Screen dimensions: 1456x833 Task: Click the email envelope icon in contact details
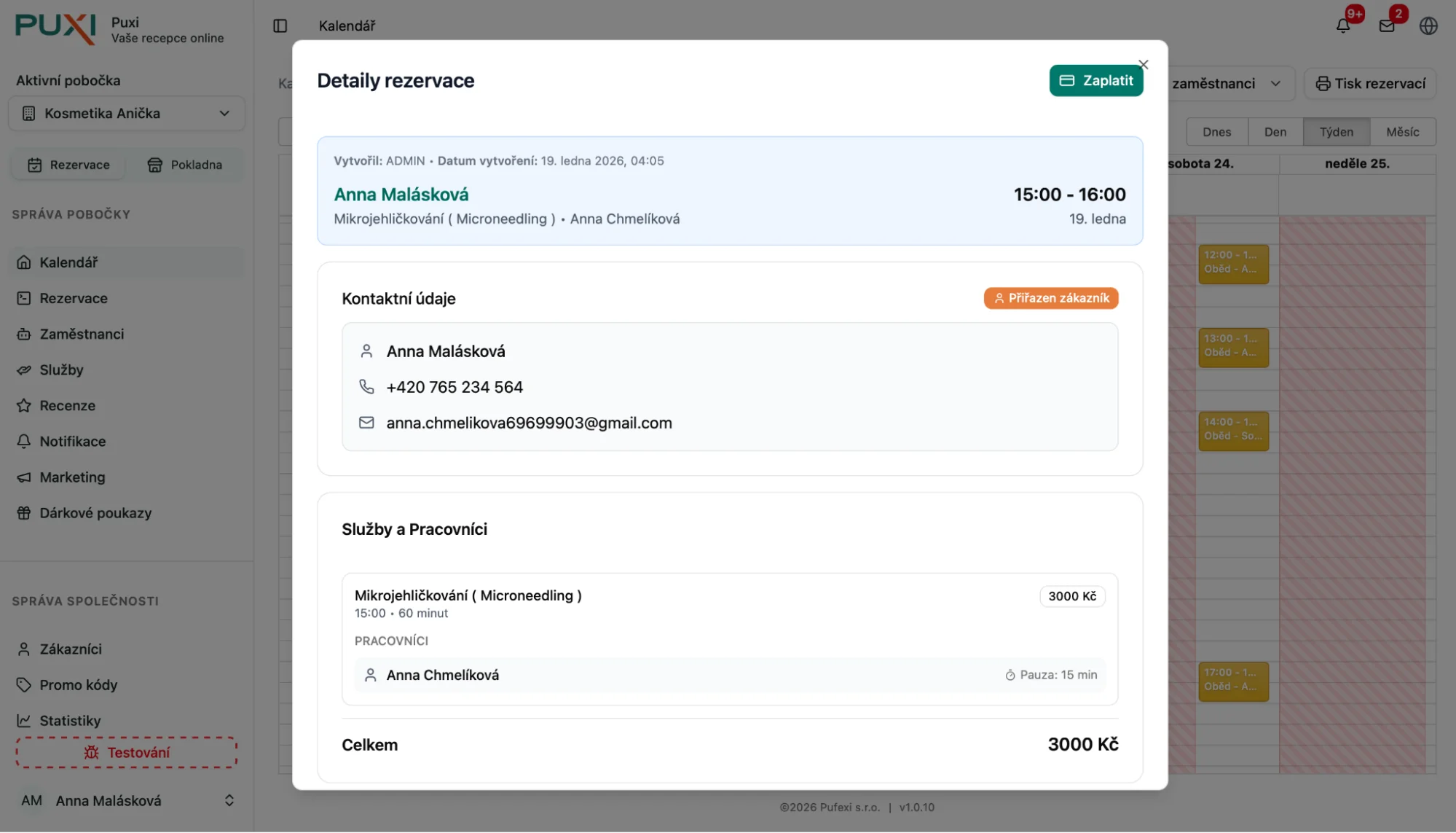coord(366,423)
